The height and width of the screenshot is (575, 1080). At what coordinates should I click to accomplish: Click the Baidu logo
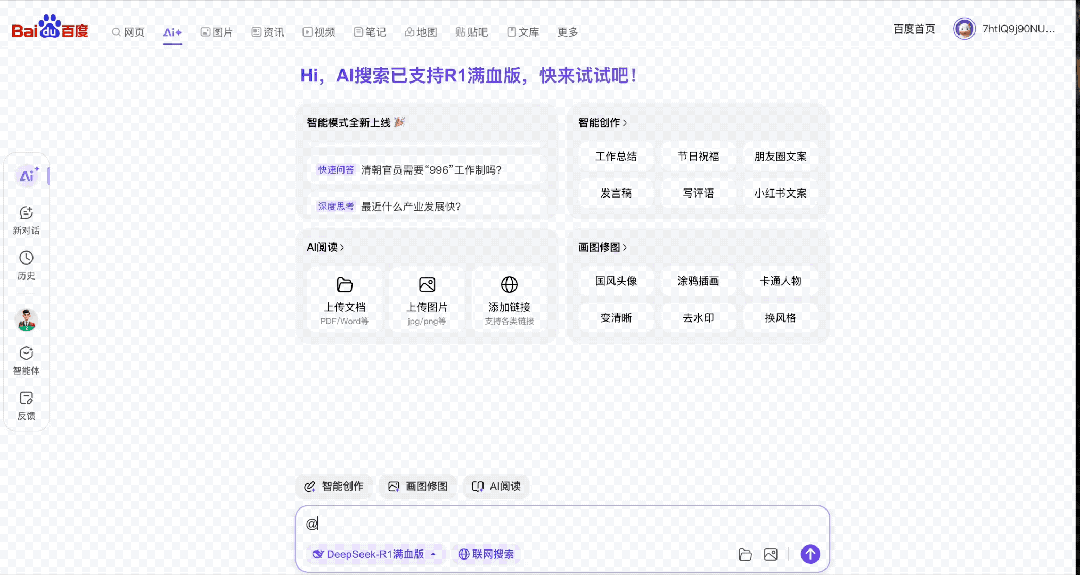pyautogui.click(x=50, y=28)
